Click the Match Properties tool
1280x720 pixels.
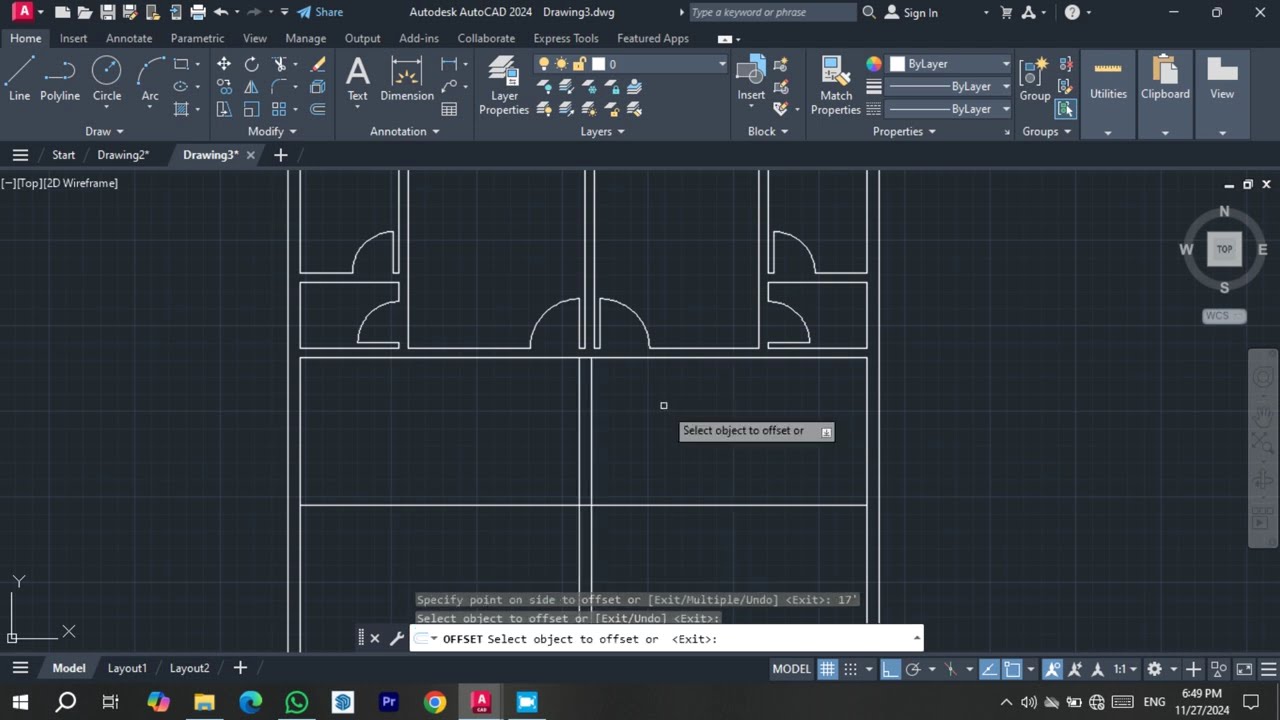point(836,86)
